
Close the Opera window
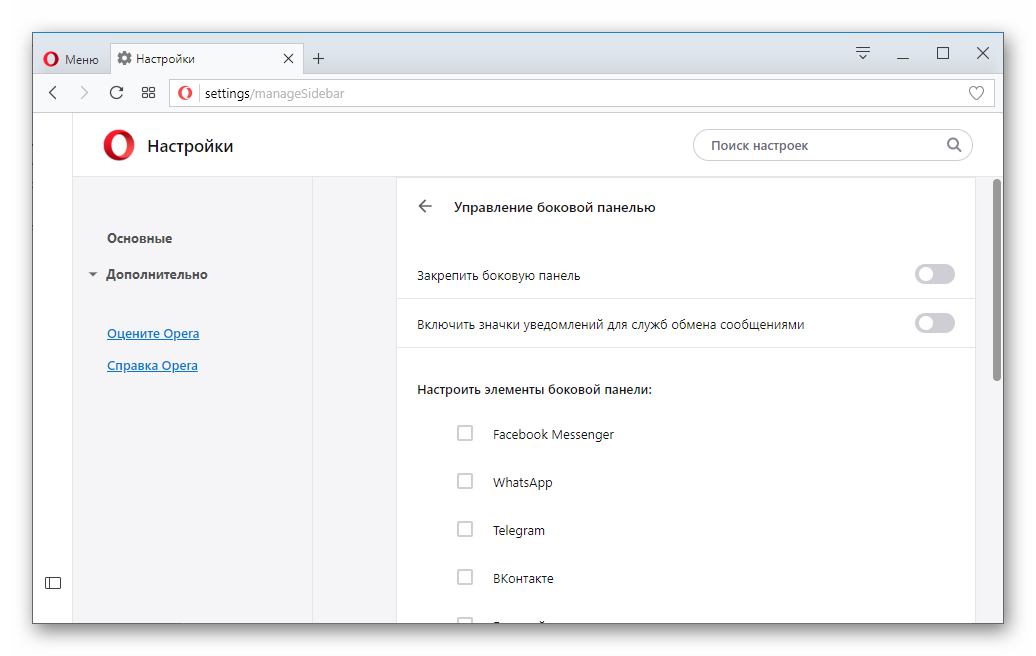(x=983, y=54)
